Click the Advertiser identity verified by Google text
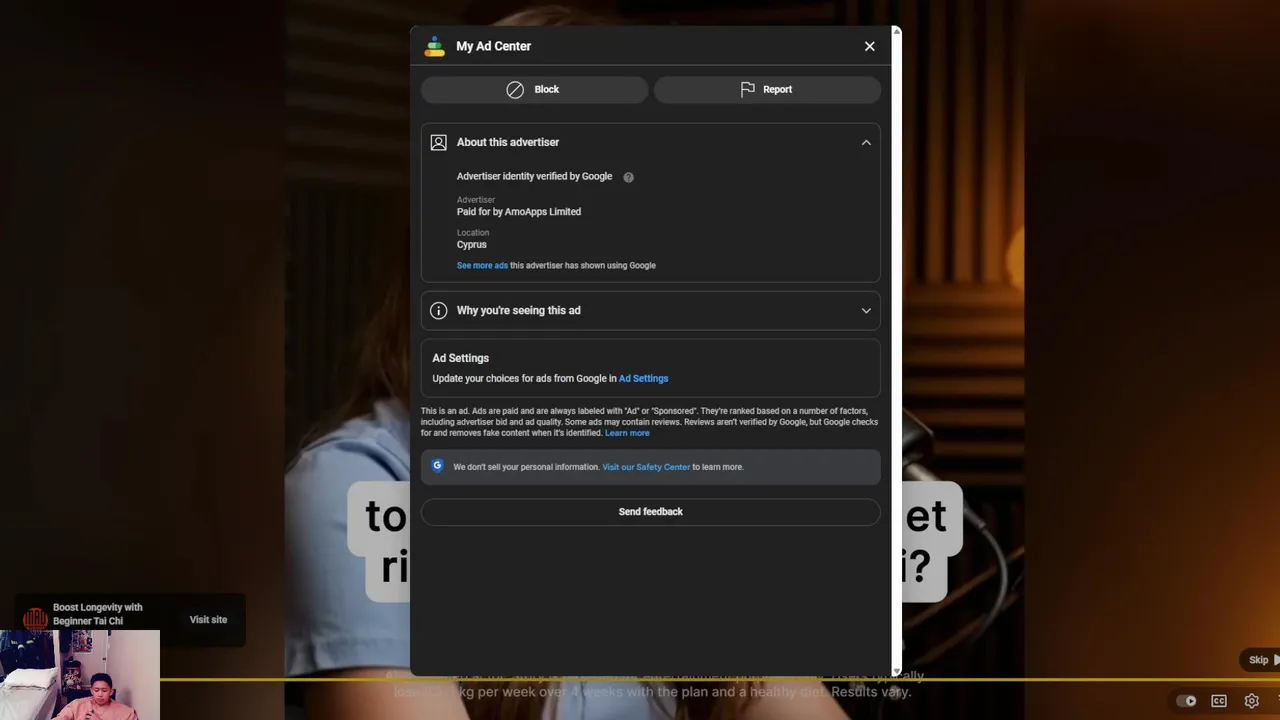Screen dimensions: 1280x720 point(534,176)
